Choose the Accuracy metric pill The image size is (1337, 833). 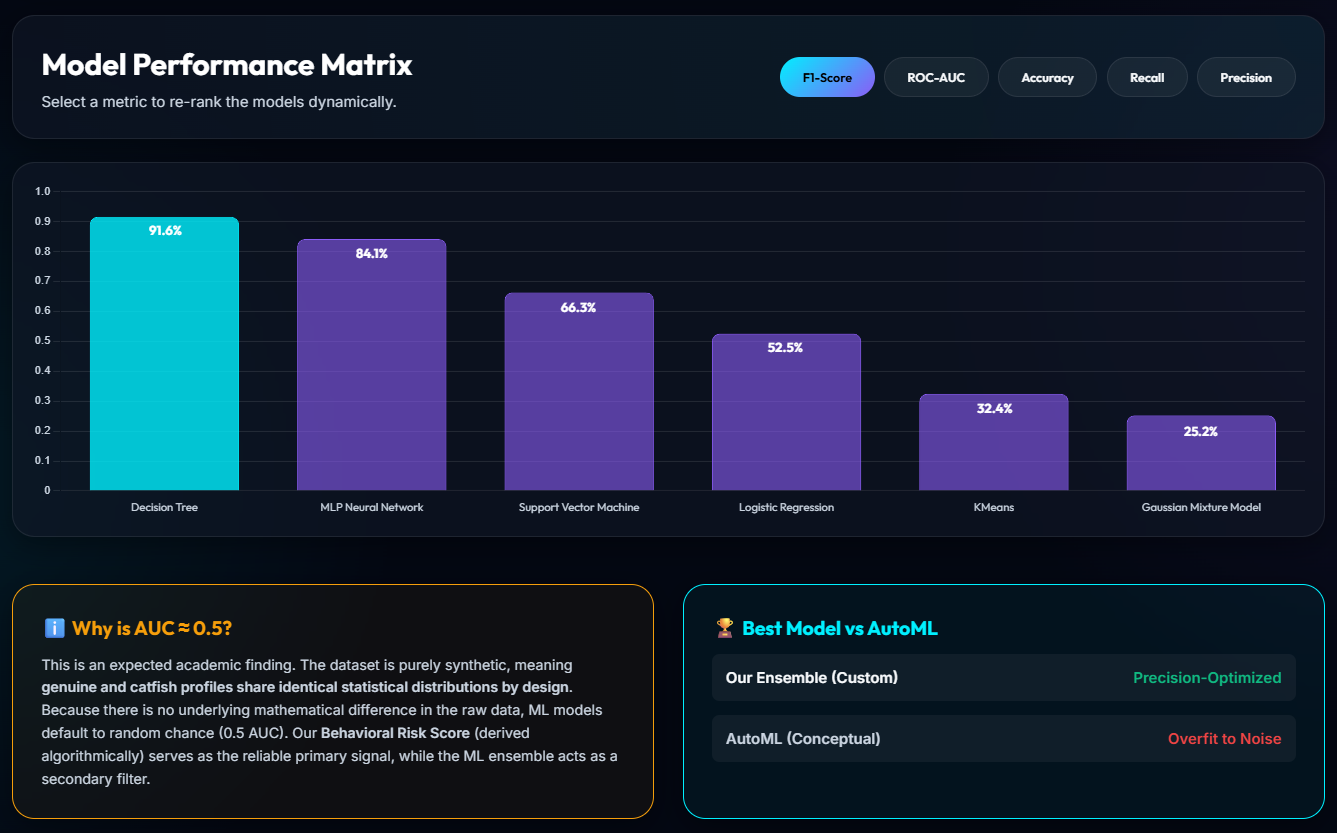(1047, 77)
